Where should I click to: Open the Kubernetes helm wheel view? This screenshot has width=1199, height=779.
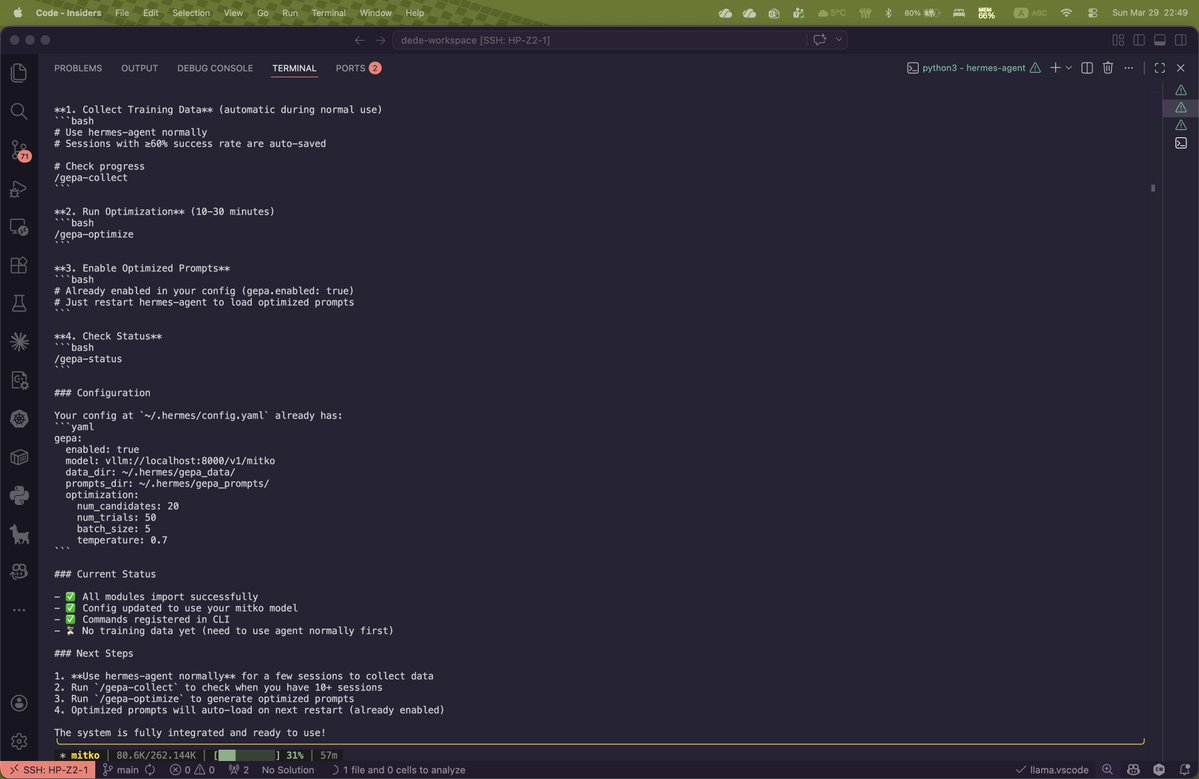tap(19, 418)
